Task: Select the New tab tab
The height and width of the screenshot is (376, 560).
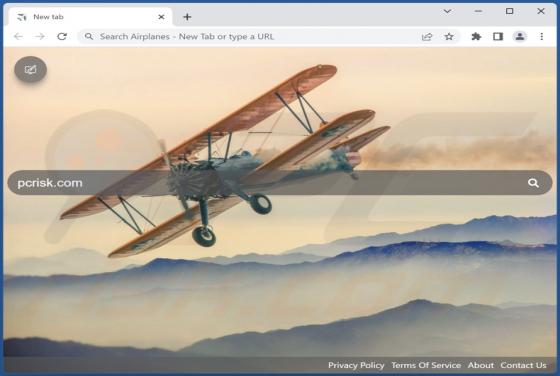Action: coord(89,17)
